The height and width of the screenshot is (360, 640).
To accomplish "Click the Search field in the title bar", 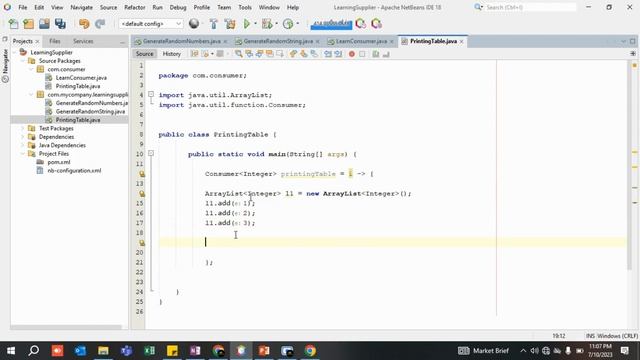I will coord(531,7).
